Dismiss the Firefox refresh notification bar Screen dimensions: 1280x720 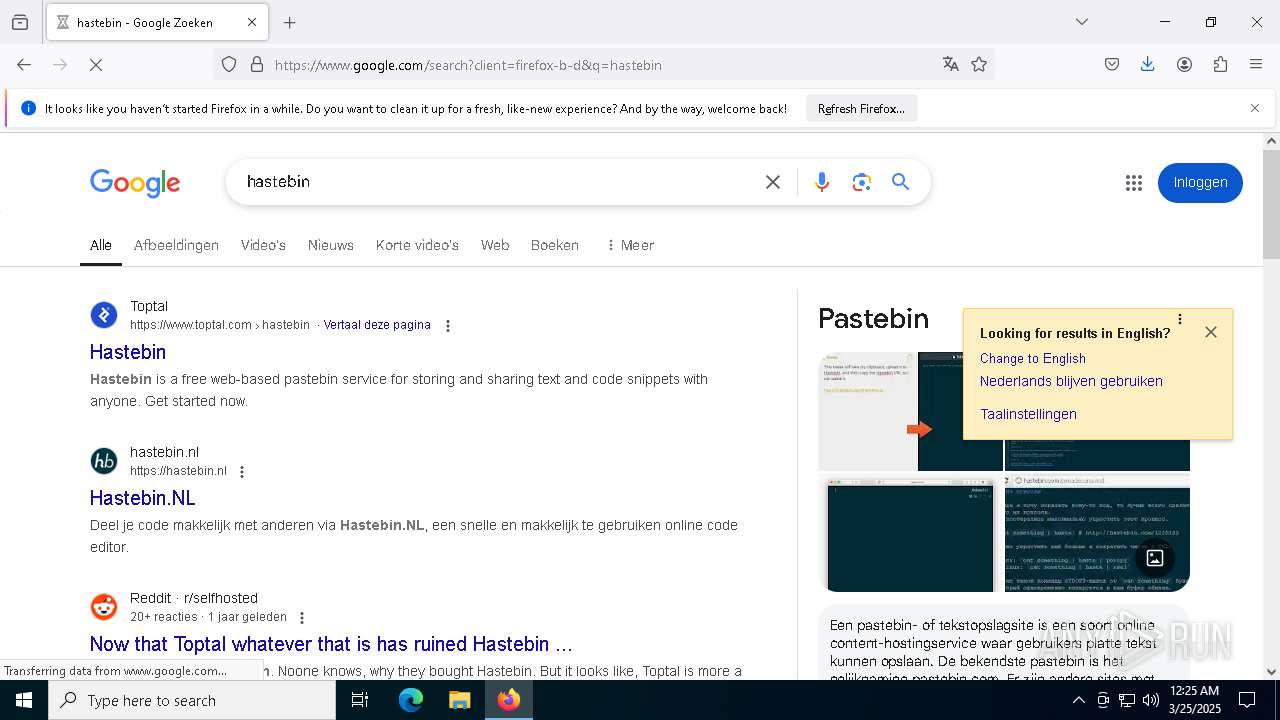[x=1255, y=108]
